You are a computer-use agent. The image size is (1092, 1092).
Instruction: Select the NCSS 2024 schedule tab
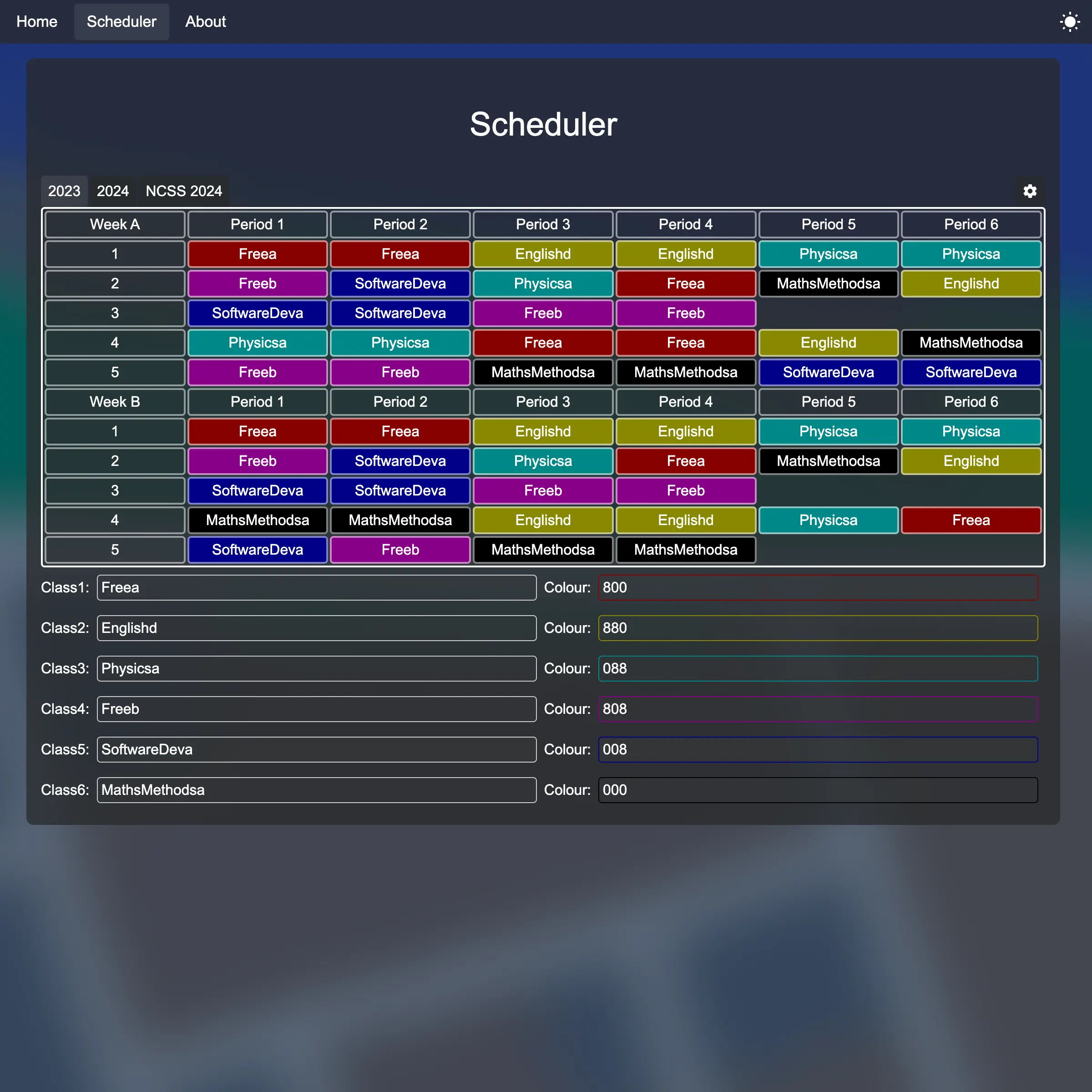coord(183,191)
